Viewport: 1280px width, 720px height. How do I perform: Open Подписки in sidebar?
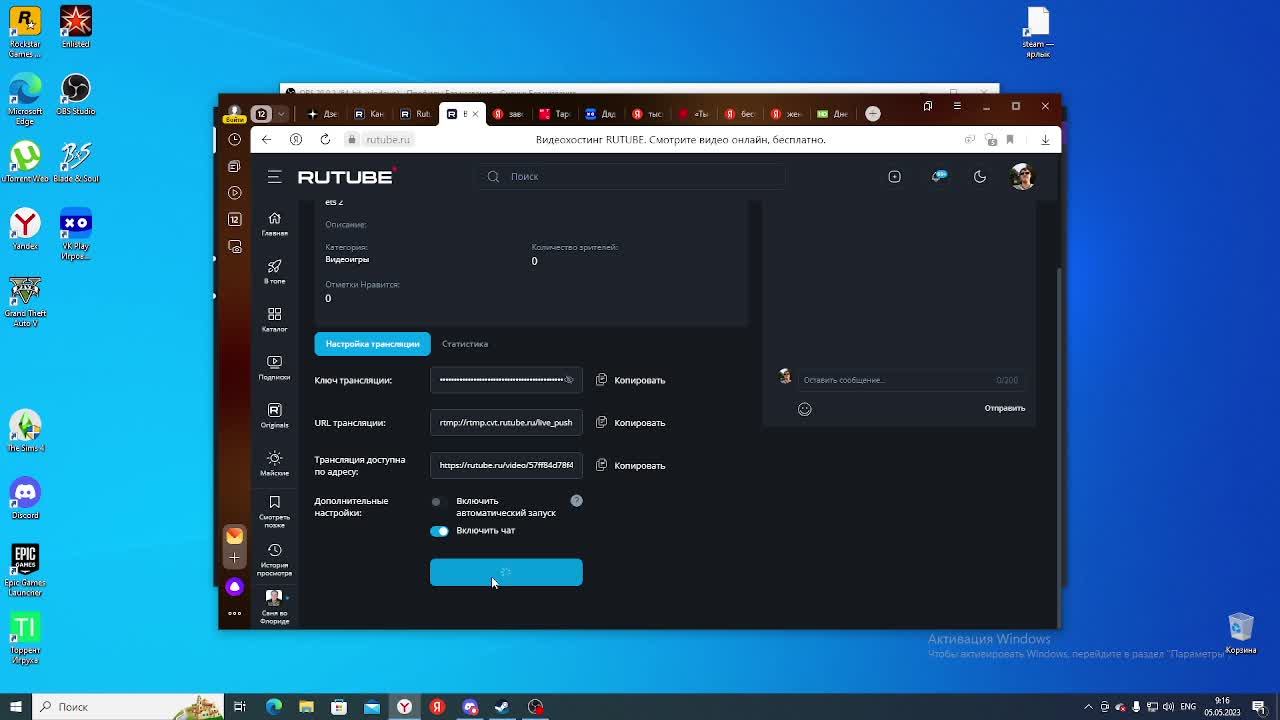274,367
